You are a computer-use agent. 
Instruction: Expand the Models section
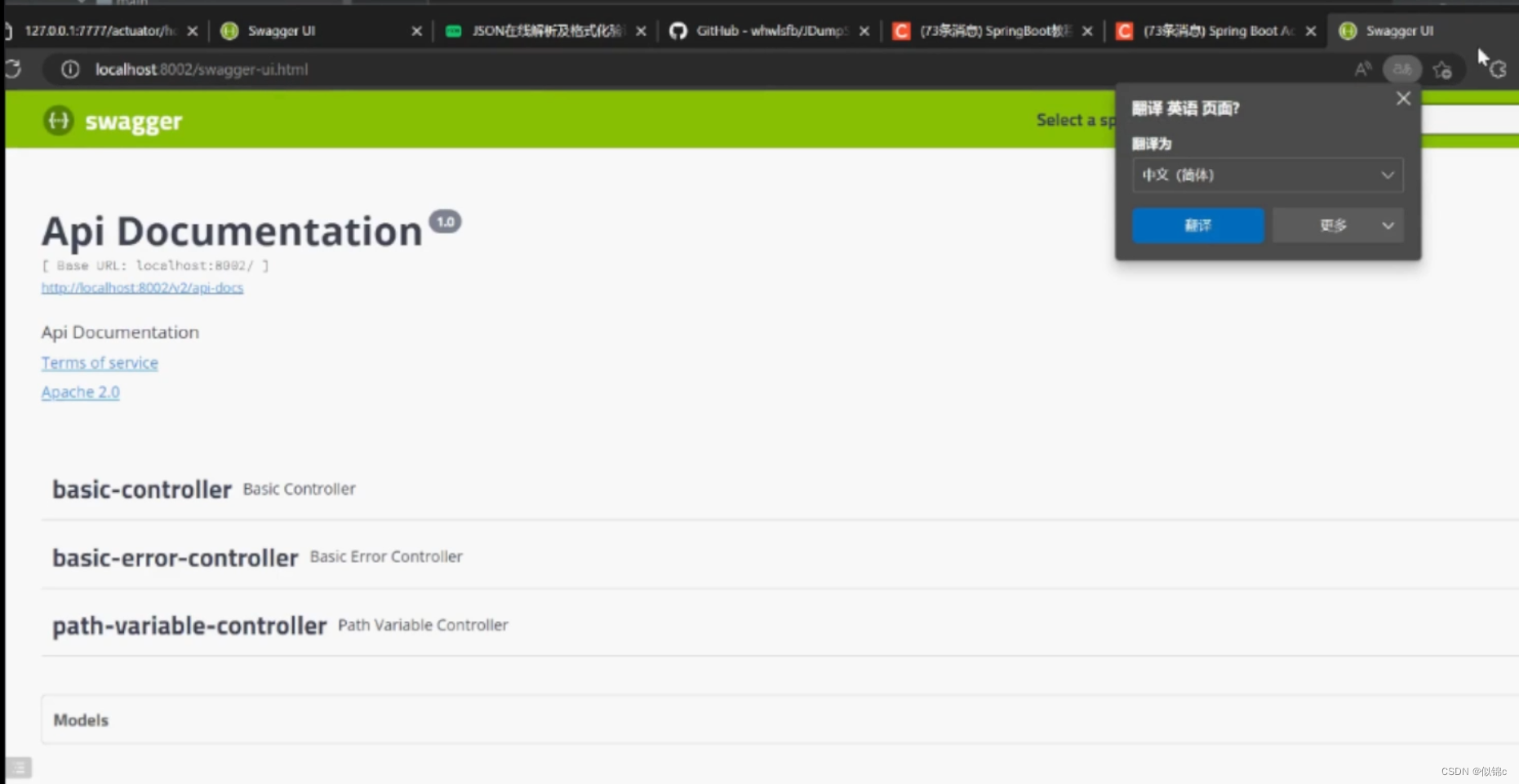pyautogui.click(x=779, y=720)
